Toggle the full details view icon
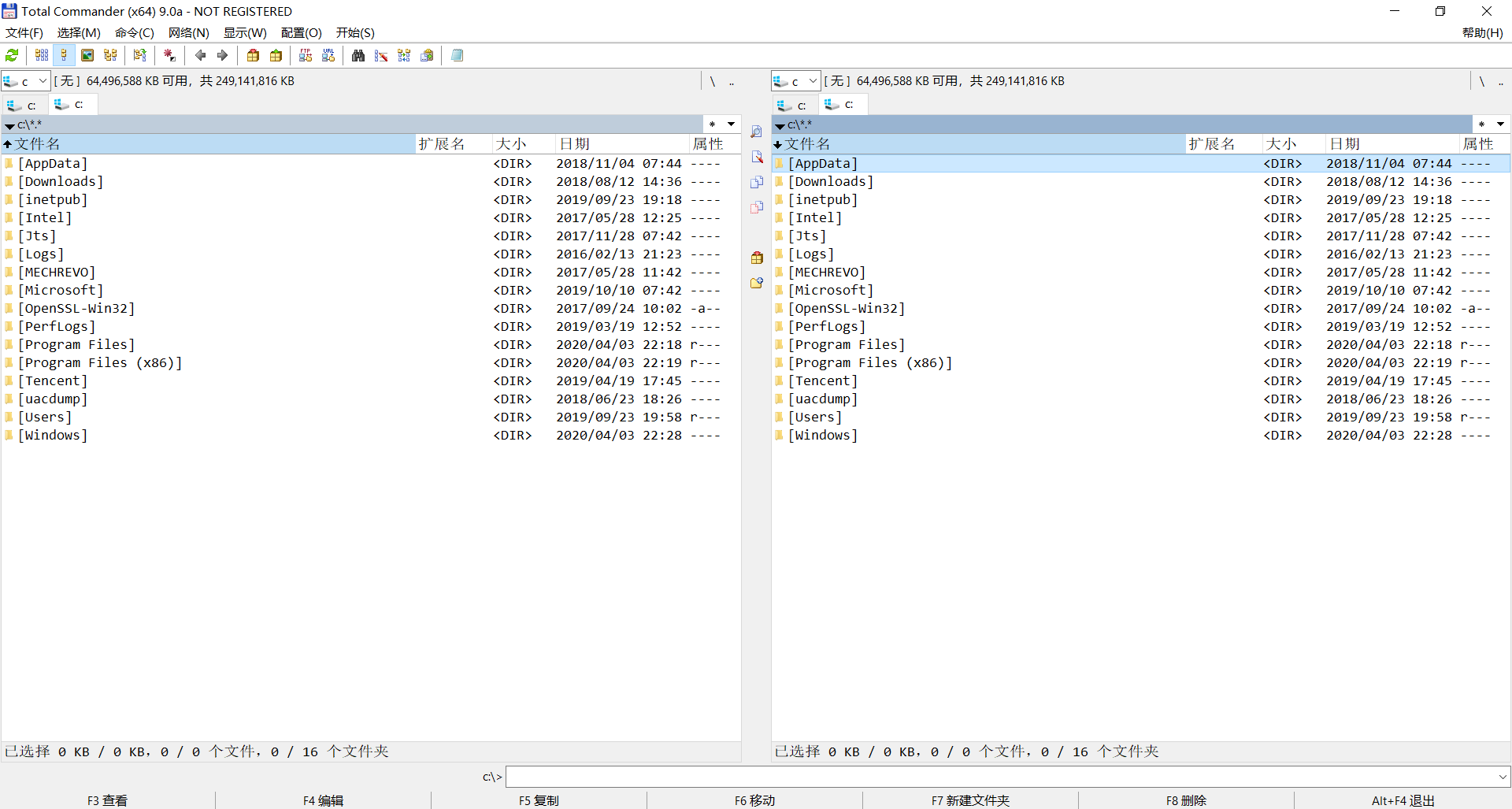Viewport: 1512px width, 809px height. [65, 55]
